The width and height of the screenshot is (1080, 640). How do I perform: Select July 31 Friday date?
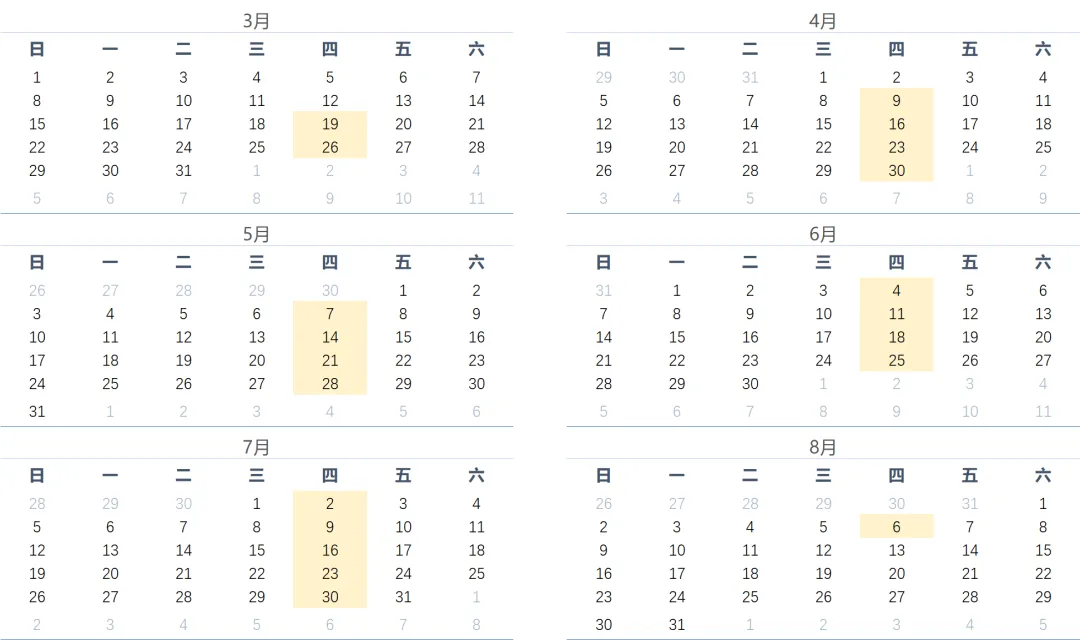point(403,597)
